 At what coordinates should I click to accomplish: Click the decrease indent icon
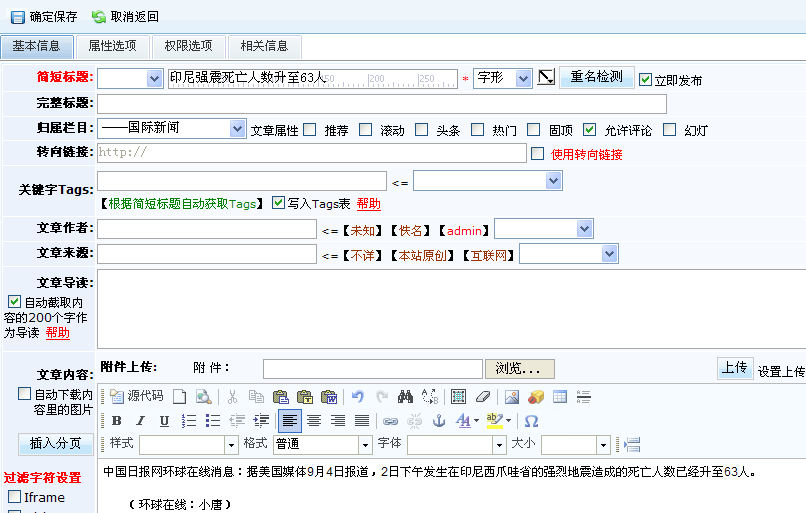tap(237, 421)
